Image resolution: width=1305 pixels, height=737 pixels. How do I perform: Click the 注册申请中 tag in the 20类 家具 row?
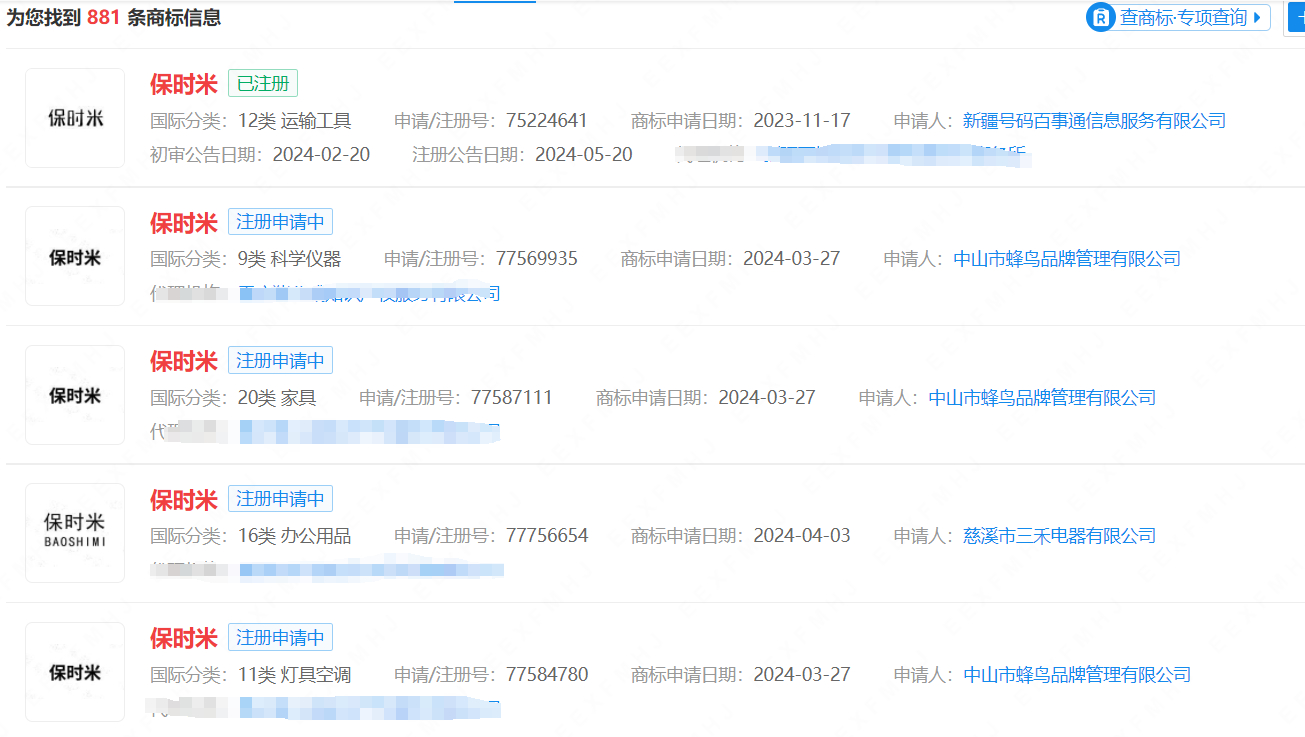coord(280,361)
